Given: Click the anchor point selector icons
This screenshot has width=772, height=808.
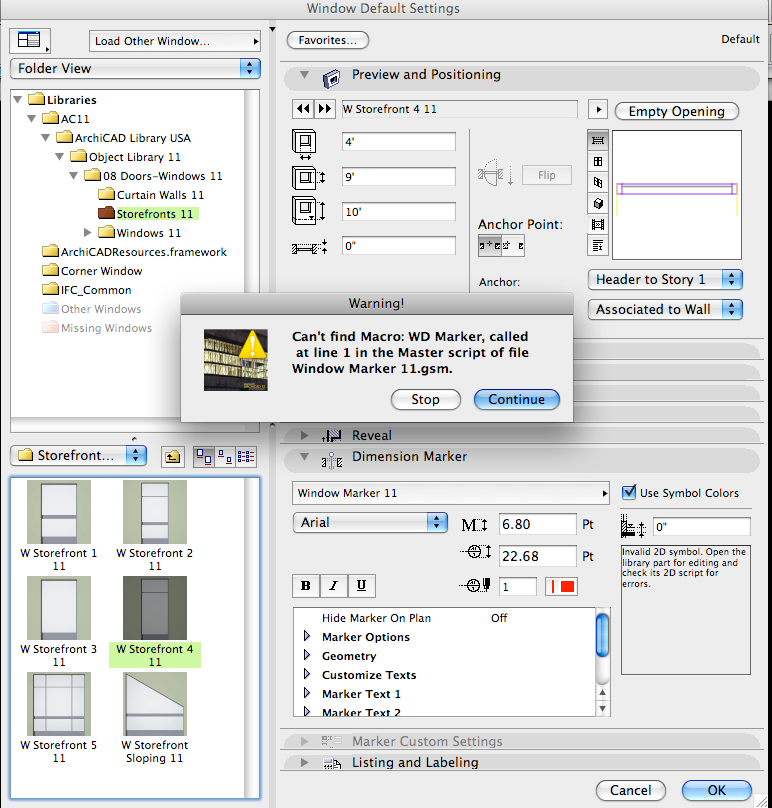Looking at the screenshot, I should pyautogui.click(x=501, y=246).
